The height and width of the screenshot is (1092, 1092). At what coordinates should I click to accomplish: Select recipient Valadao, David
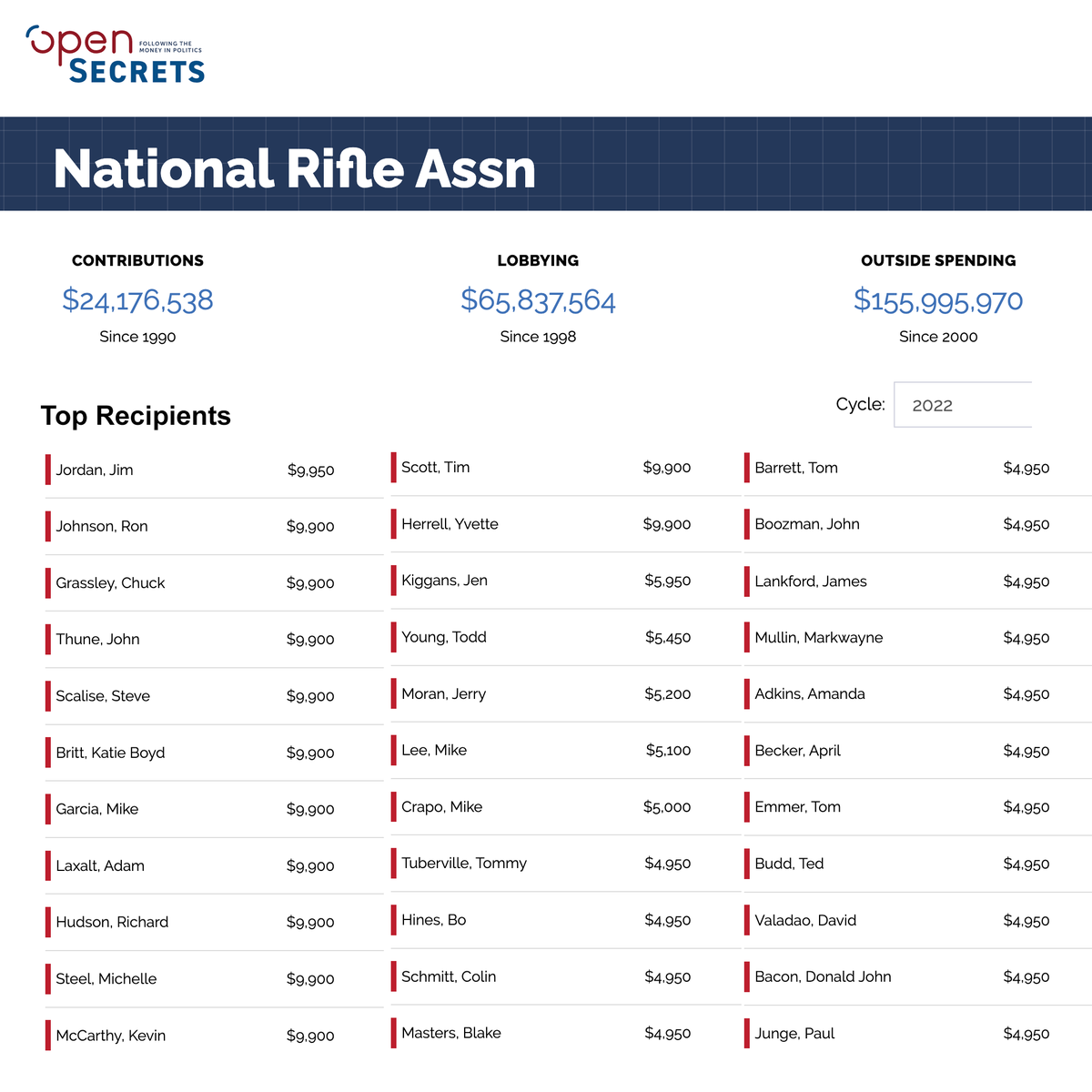point(805,920)
